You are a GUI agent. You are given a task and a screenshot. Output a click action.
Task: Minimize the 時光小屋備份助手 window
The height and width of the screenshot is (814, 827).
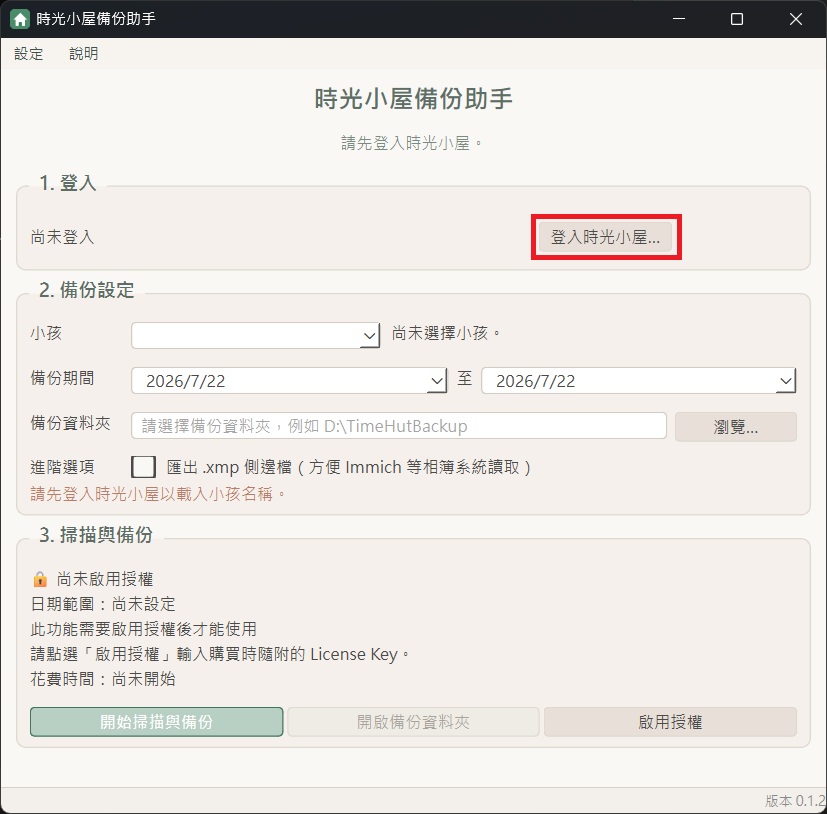679,19
